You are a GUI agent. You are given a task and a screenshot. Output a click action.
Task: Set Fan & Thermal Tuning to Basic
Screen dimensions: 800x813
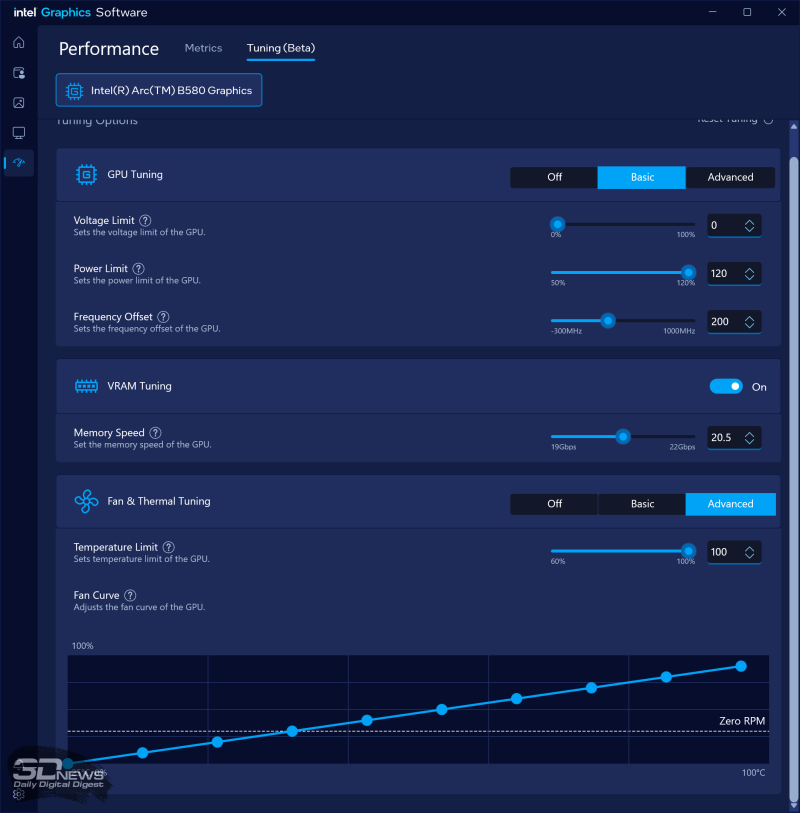click(642, 504)
